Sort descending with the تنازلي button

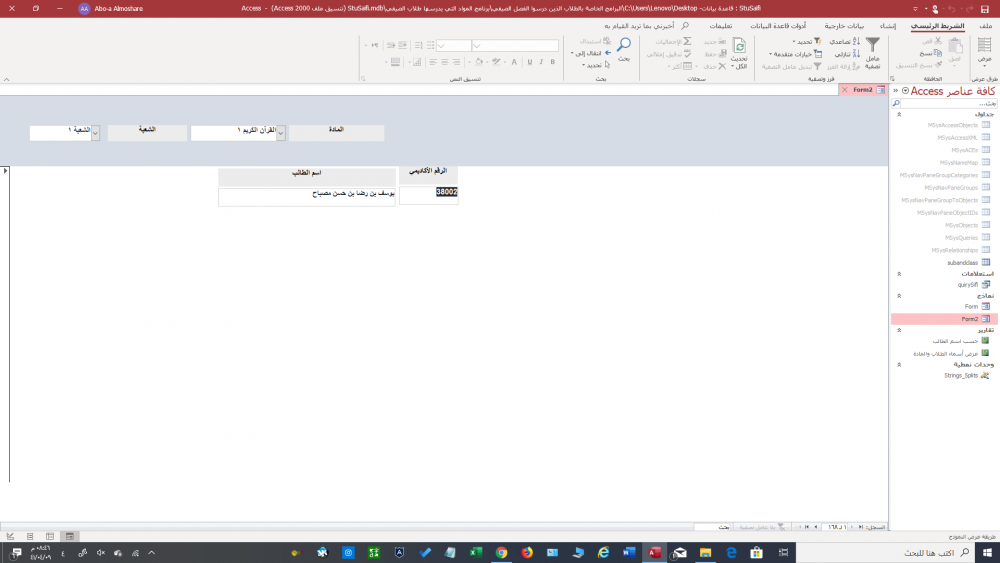pos(847,54)
